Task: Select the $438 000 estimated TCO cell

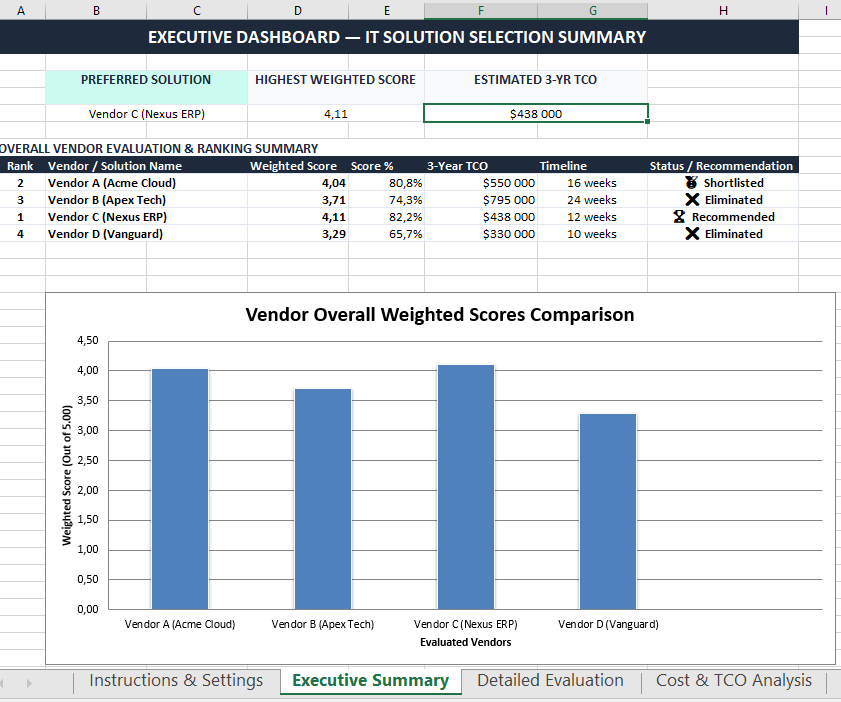Action: pyautogui.click(x=536, y=114)
